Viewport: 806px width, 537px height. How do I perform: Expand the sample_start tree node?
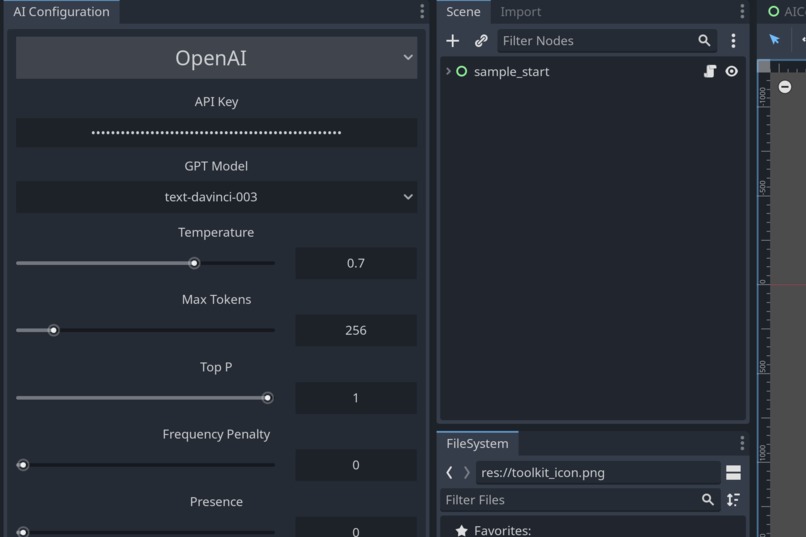tap(448, 71)
